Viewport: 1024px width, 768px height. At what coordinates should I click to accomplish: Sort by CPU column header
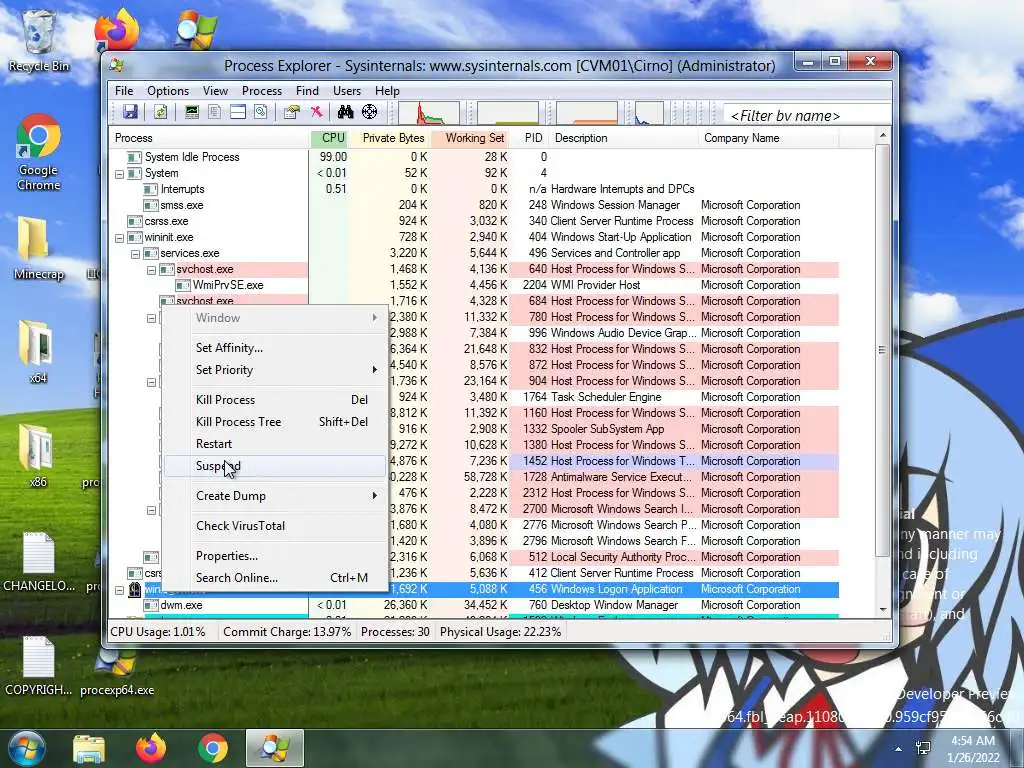tap(329, 138)
